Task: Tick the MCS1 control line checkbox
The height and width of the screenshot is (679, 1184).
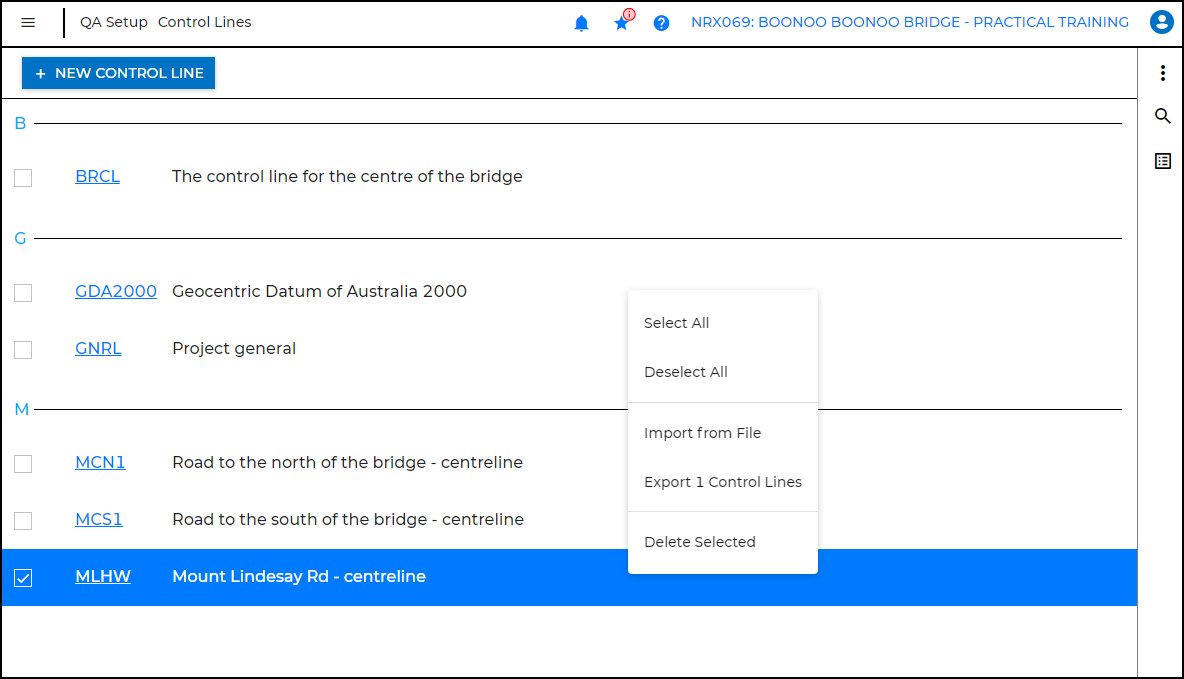Action: [23, 520]
